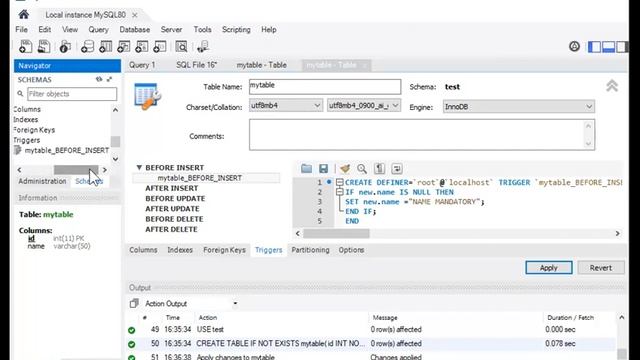Fold the CREATE DEFINER code block
640x360 pixels.
(339, 182)
